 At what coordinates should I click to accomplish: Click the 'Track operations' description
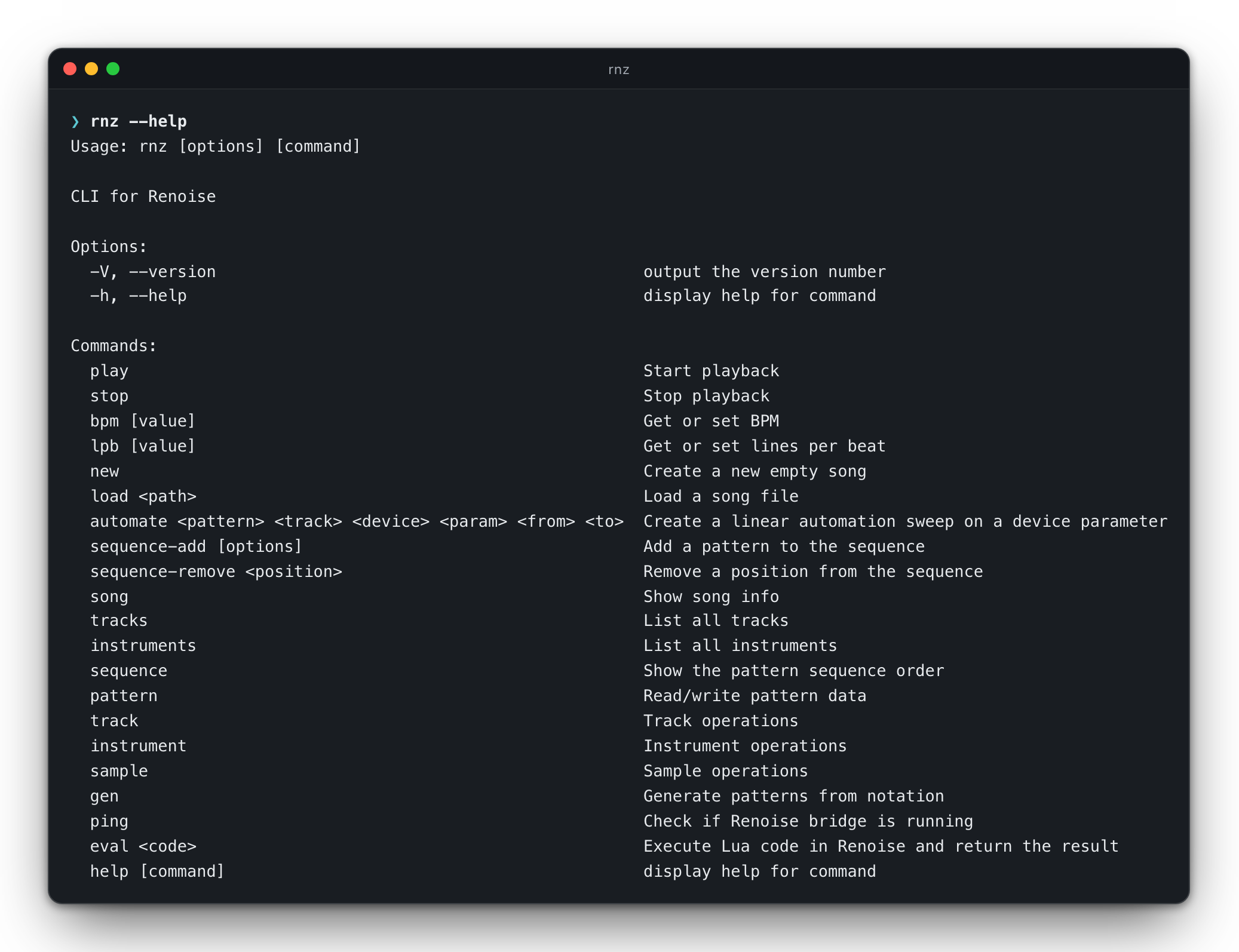(721, 721)
